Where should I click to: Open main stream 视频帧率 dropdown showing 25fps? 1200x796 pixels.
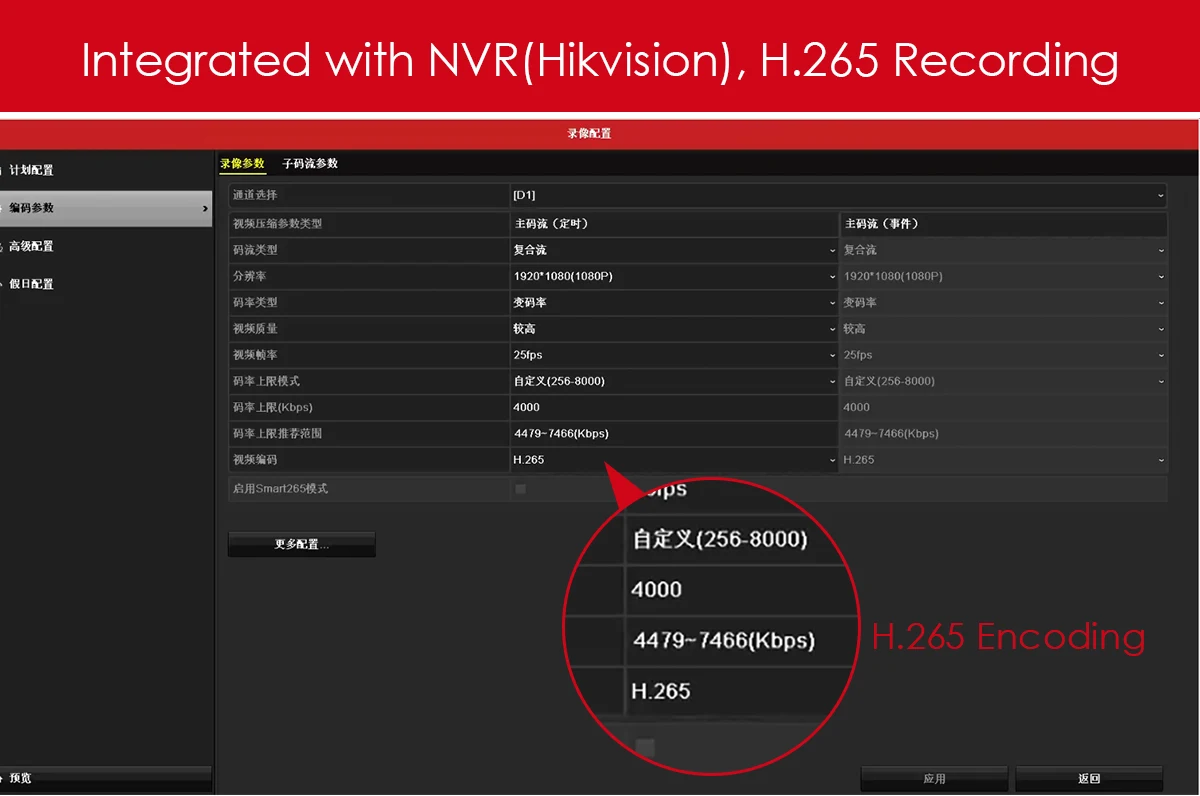[x=674, y=355]
